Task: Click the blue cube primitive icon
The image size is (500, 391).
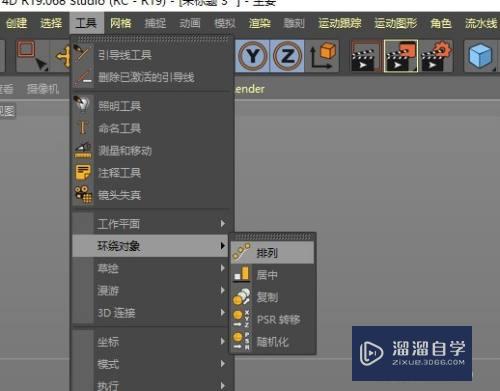Action: pyautogui.click(x=480, y=56)
